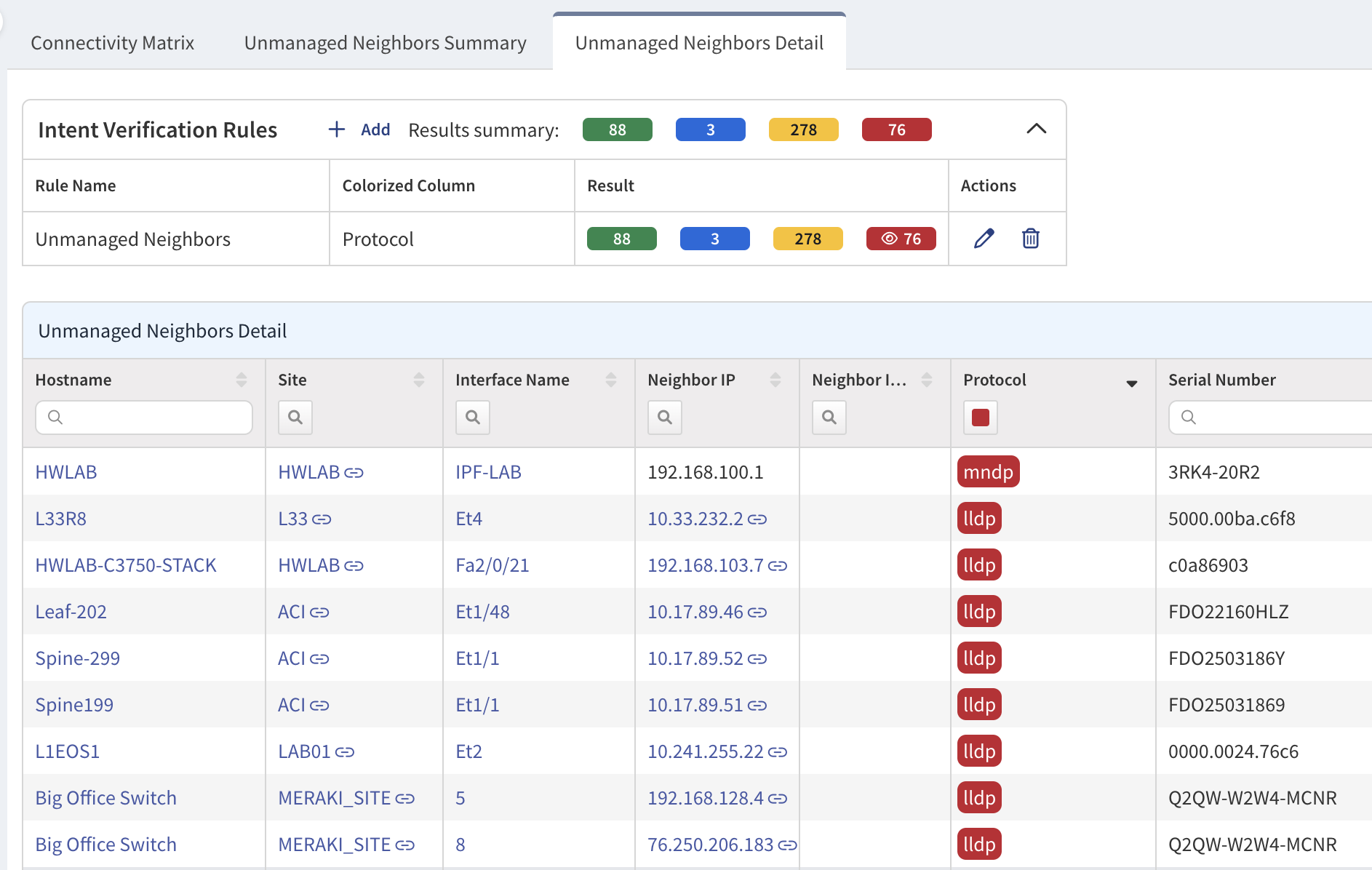This screenshot has height=870, width=1372.
Task: Click the link icon beside MERAKI_SITE for interface 5
Action: tap(405, 799)
